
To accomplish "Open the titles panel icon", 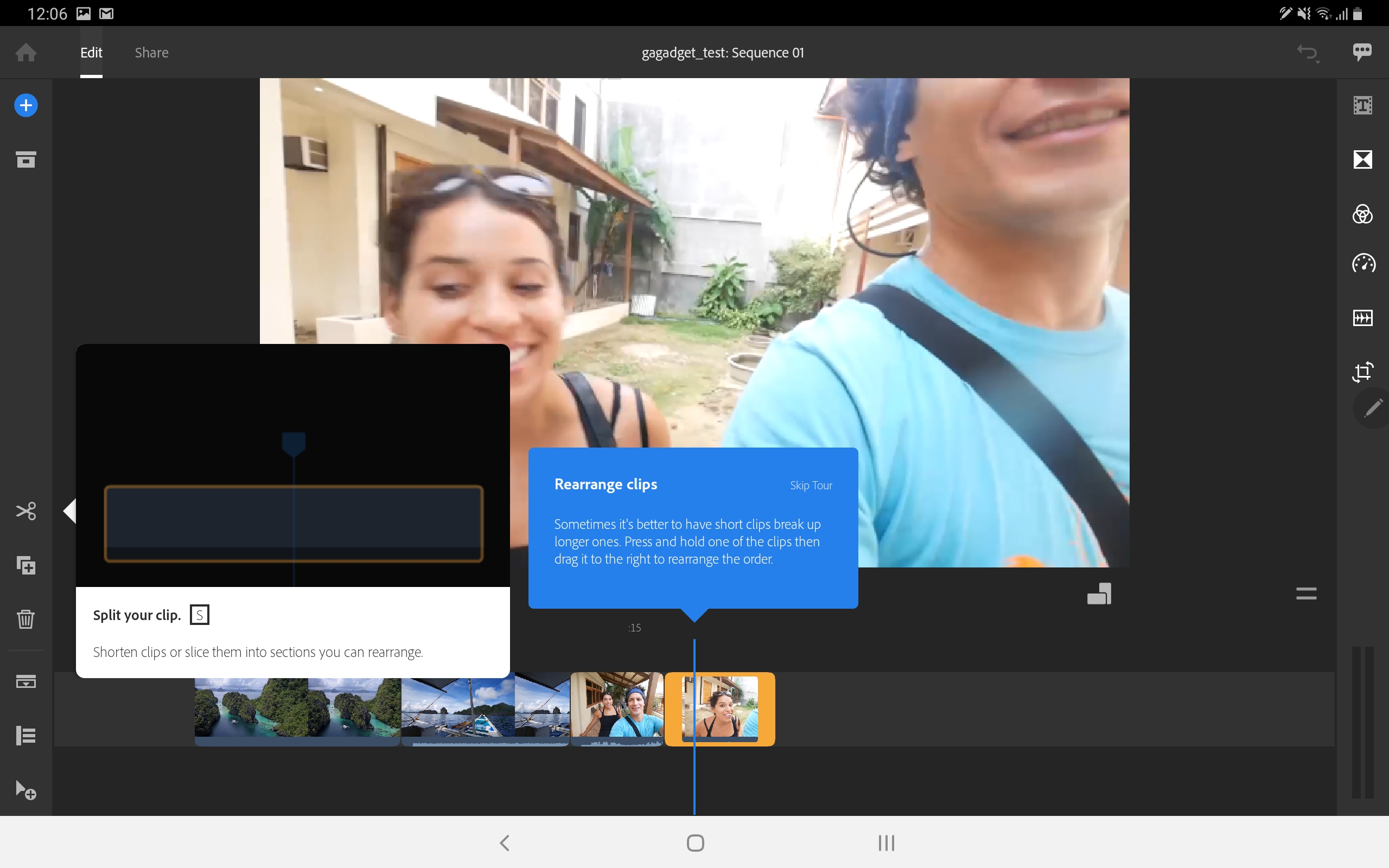I will click(1362, 105).
